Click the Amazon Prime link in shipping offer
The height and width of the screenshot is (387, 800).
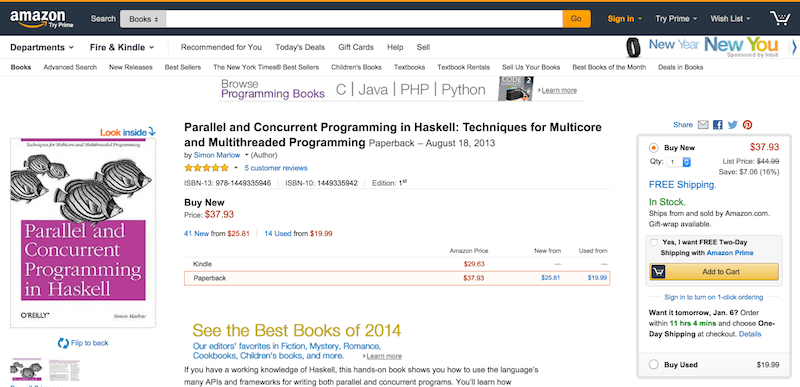pos(730,253)
